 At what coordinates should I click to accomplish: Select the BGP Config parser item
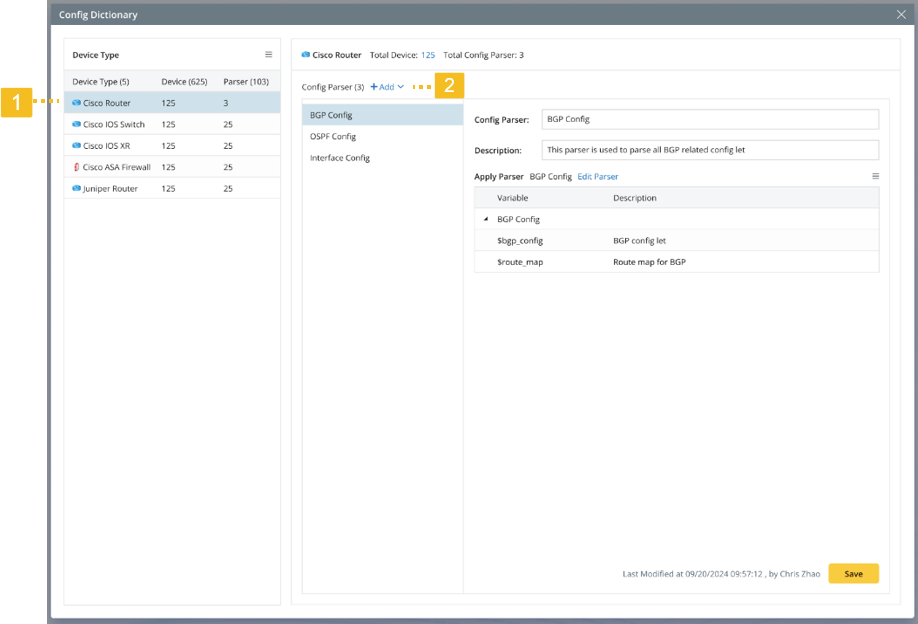(331, 115)
